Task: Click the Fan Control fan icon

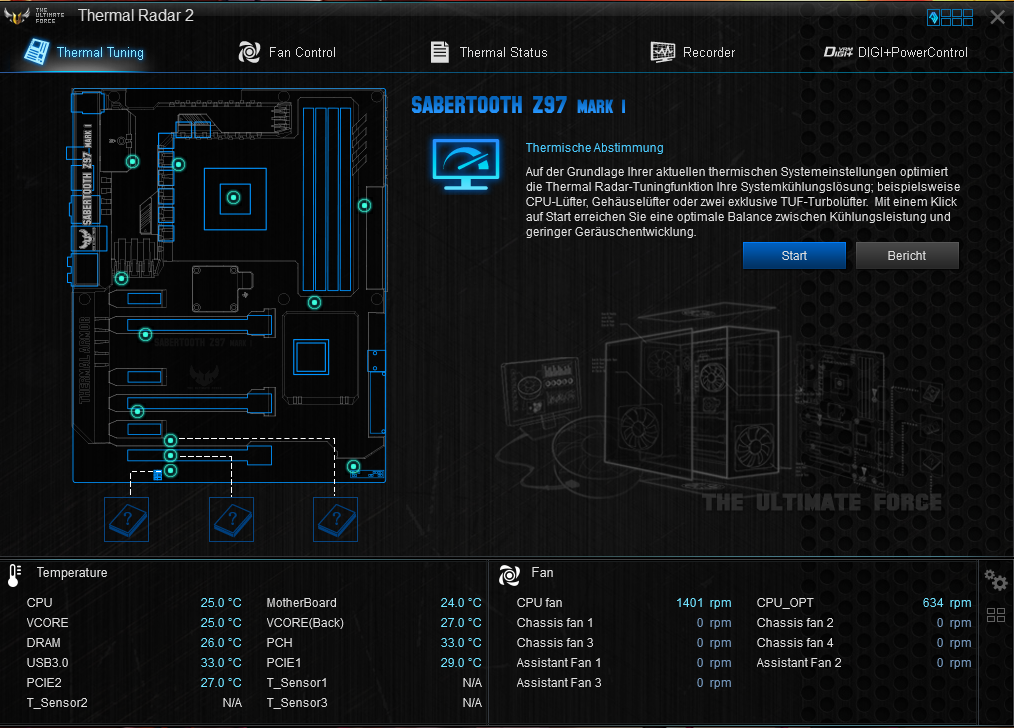Action: coord(249,52)
